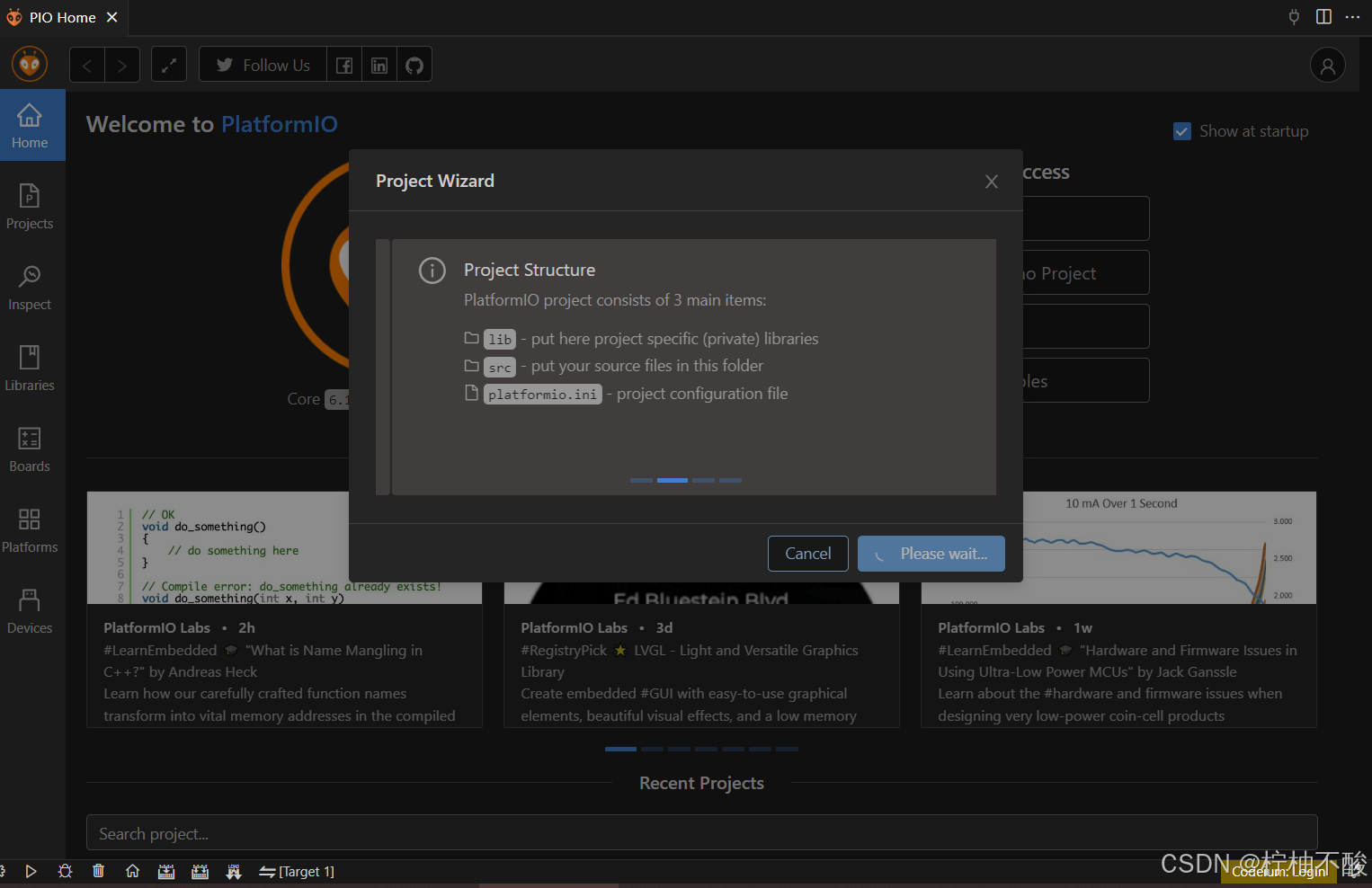Click the bug debug icon in status bar
Screen dimensions: 1372x888
[x=65, y=871]
